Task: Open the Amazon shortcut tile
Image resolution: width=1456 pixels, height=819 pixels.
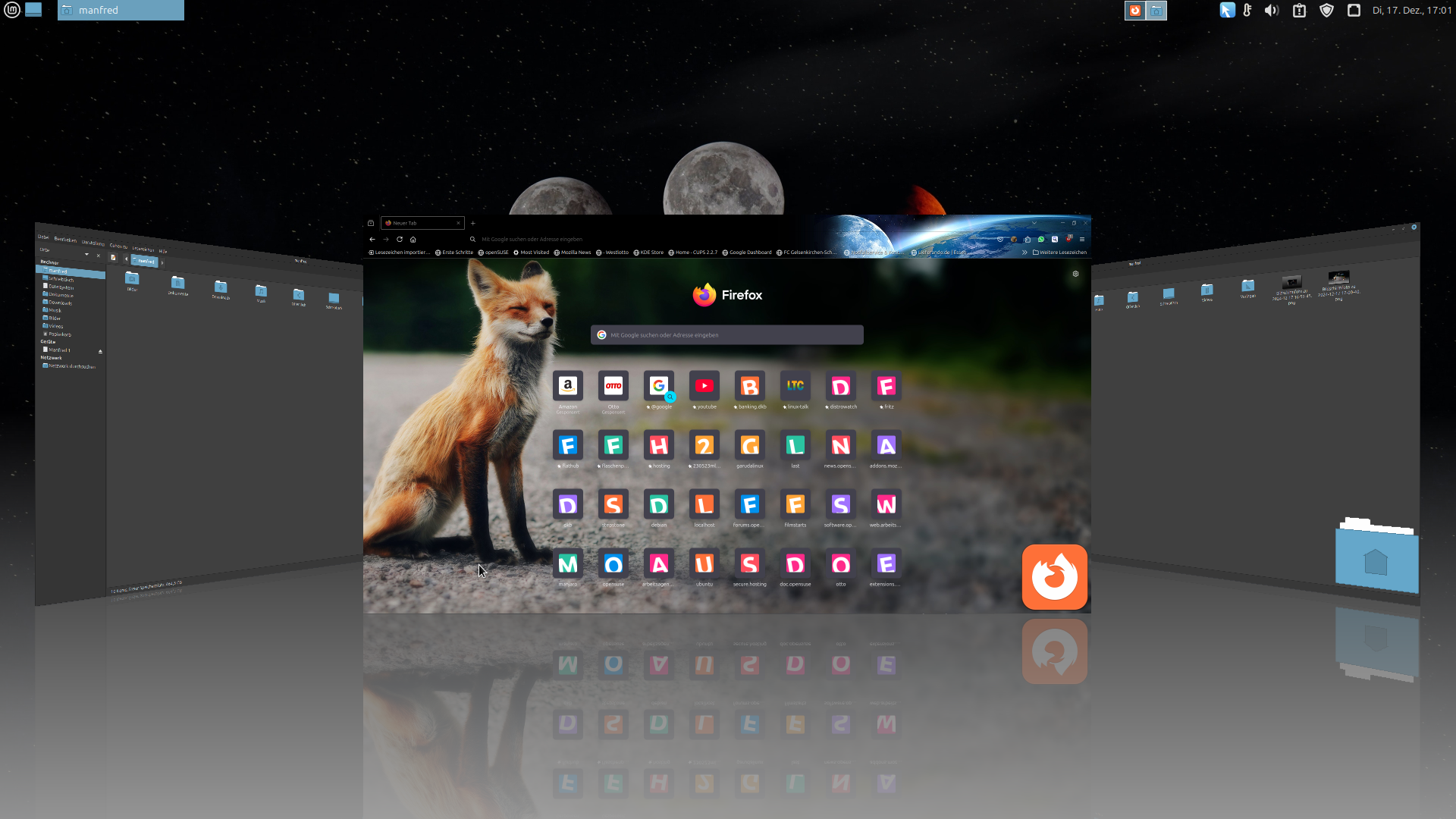Action: (x=567, y=387)
